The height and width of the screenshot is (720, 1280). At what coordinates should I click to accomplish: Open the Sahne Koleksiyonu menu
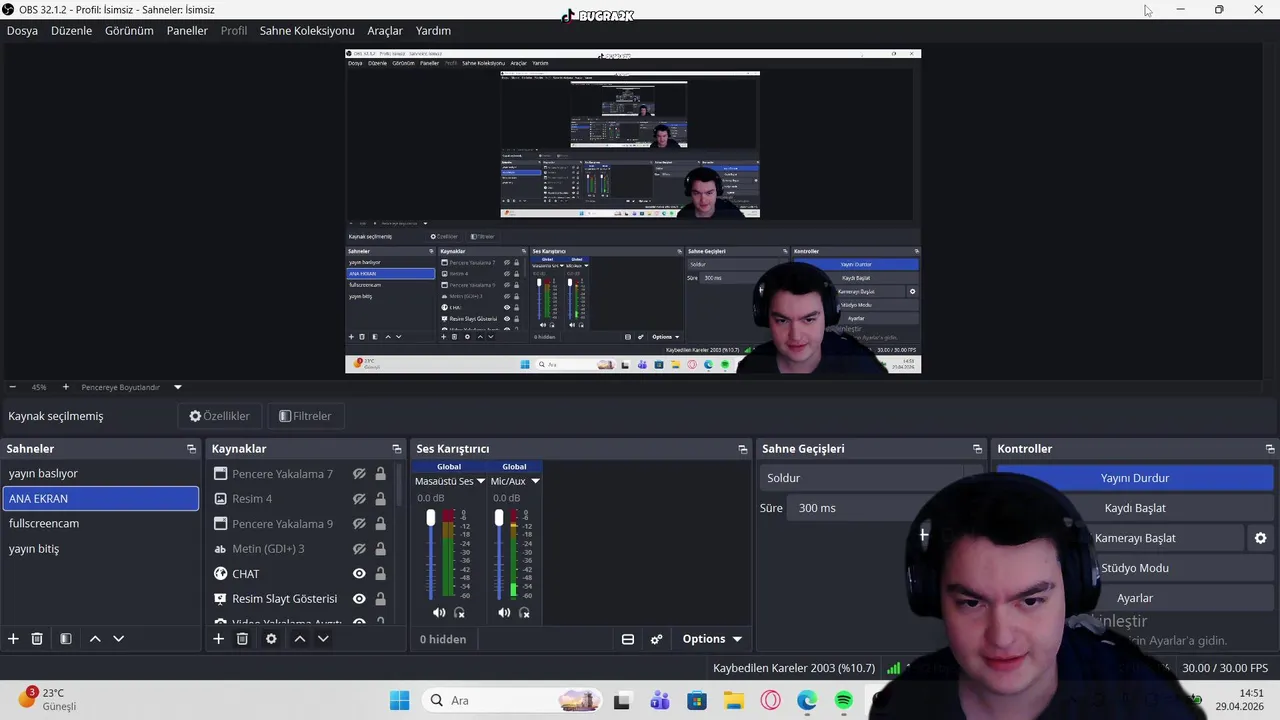pyautogui.click(x=307, y=31)
